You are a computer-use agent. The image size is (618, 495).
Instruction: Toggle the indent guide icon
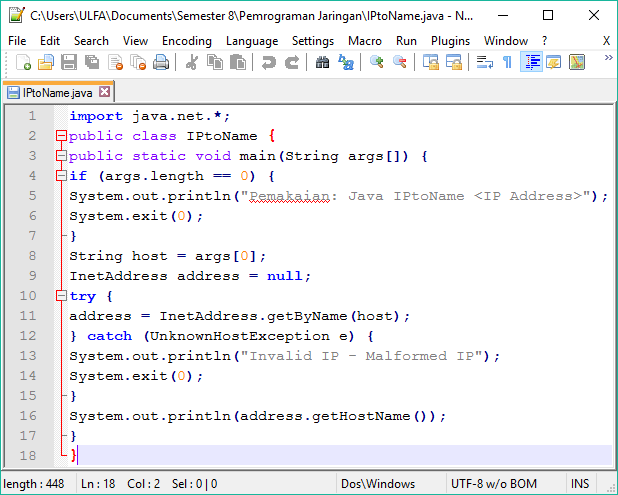tap(531, 62)
